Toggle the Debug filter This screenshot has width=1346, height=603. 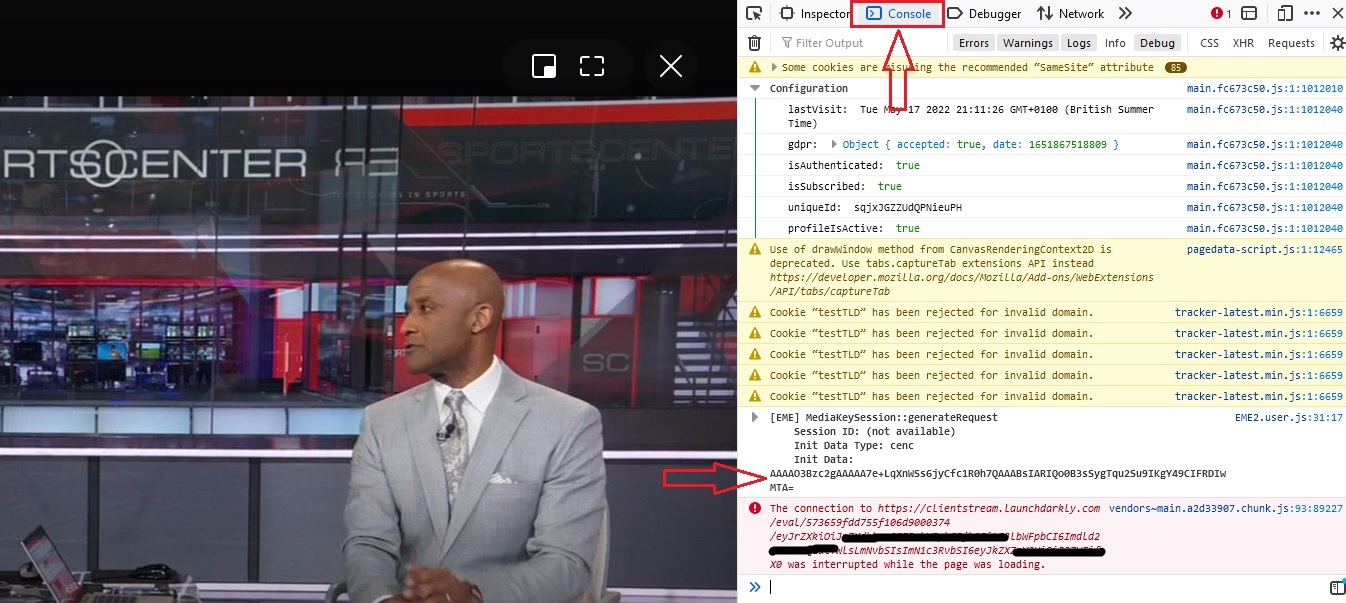coord(1157,43)
